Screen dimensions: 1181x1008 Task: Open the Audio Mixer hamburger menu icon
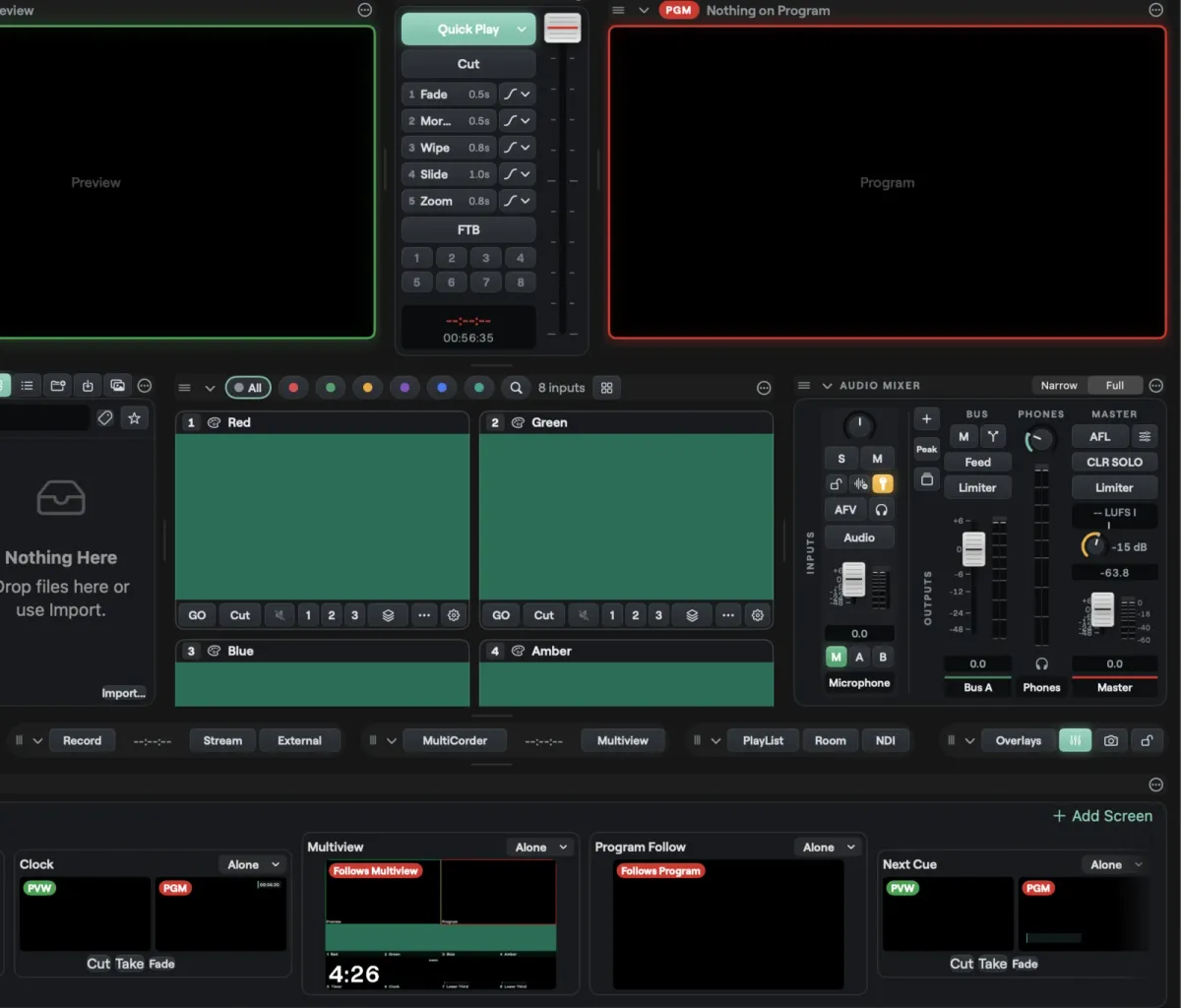tap(804, 386)
